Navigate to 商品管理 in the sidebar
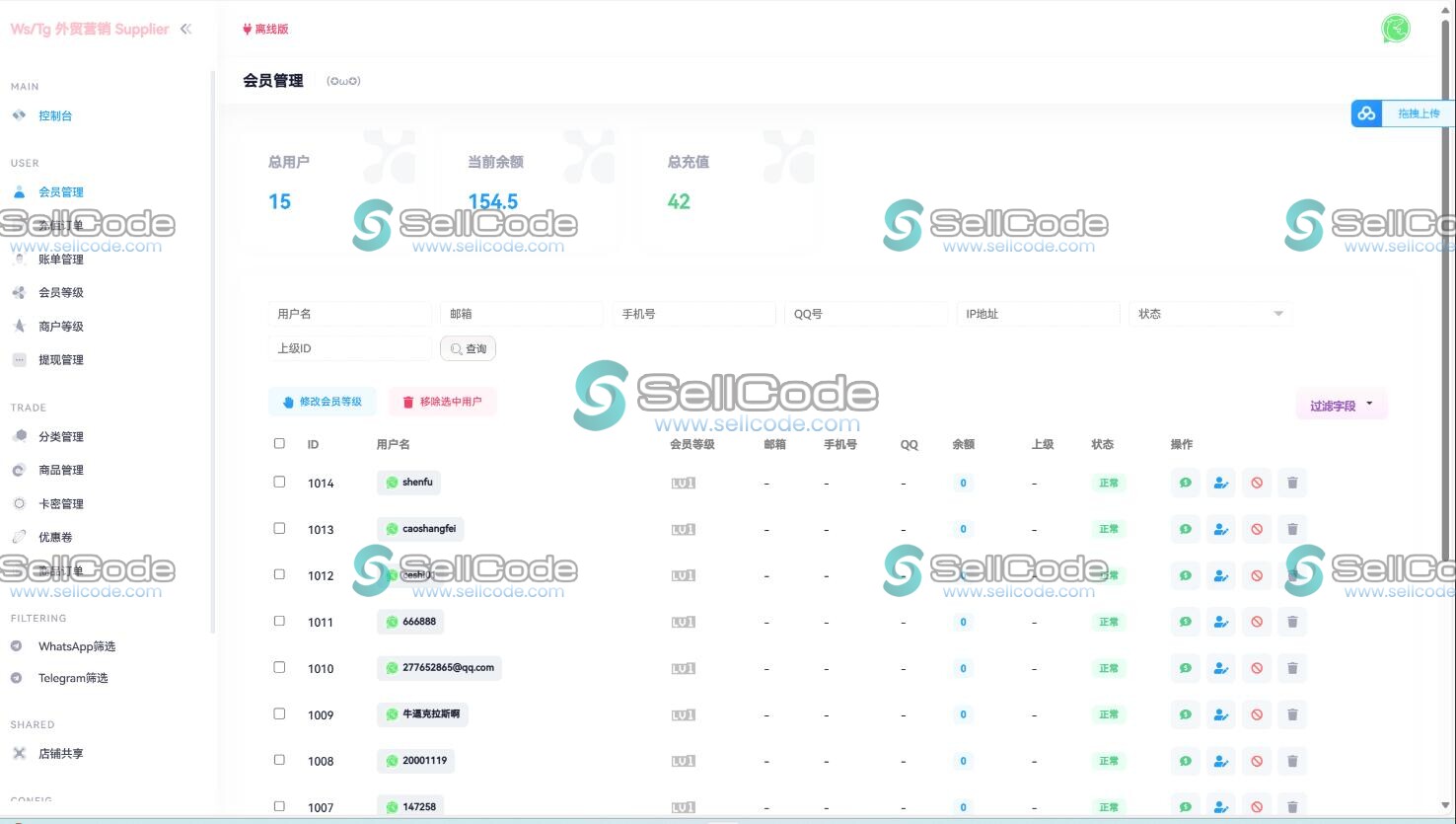 tap(61, 470)
